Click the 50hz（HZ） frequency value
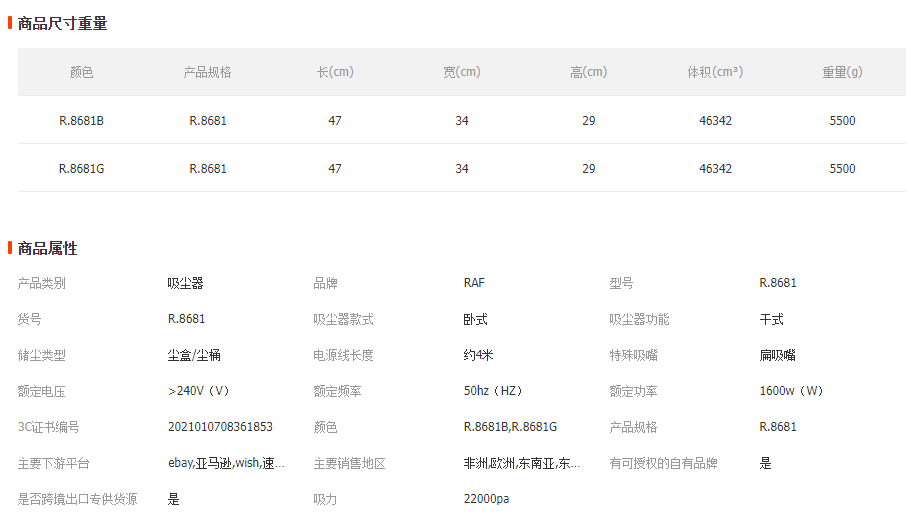 pyautogui.click(x=493, y=390)
